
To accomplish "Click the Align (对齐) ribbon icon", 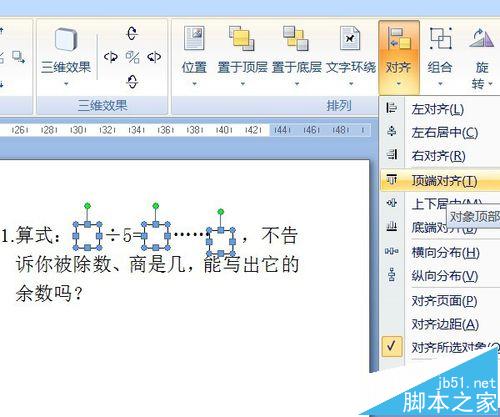I will click(399, 38).
